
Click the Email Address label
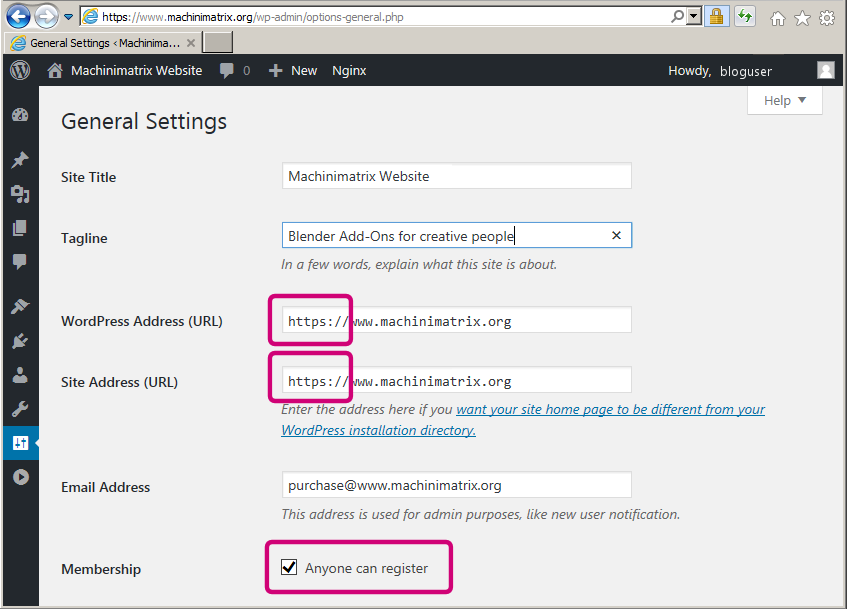106,487
